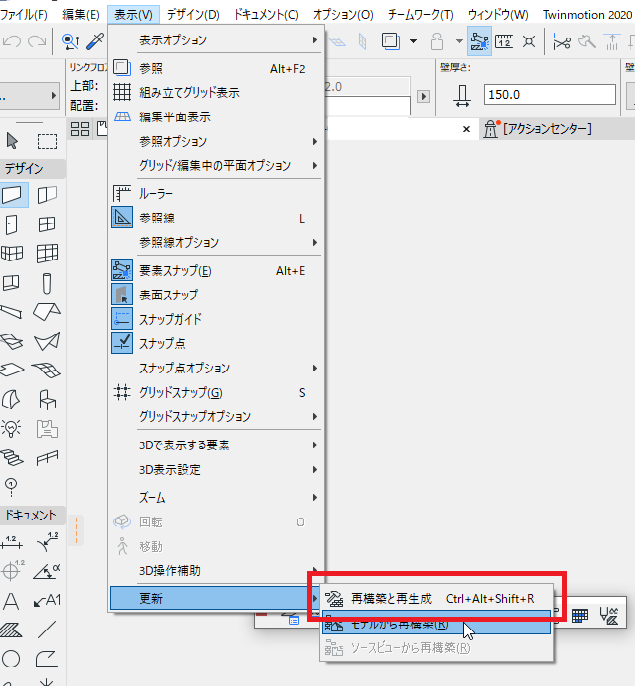Click the Undo arrow icon

pos(12,42)
